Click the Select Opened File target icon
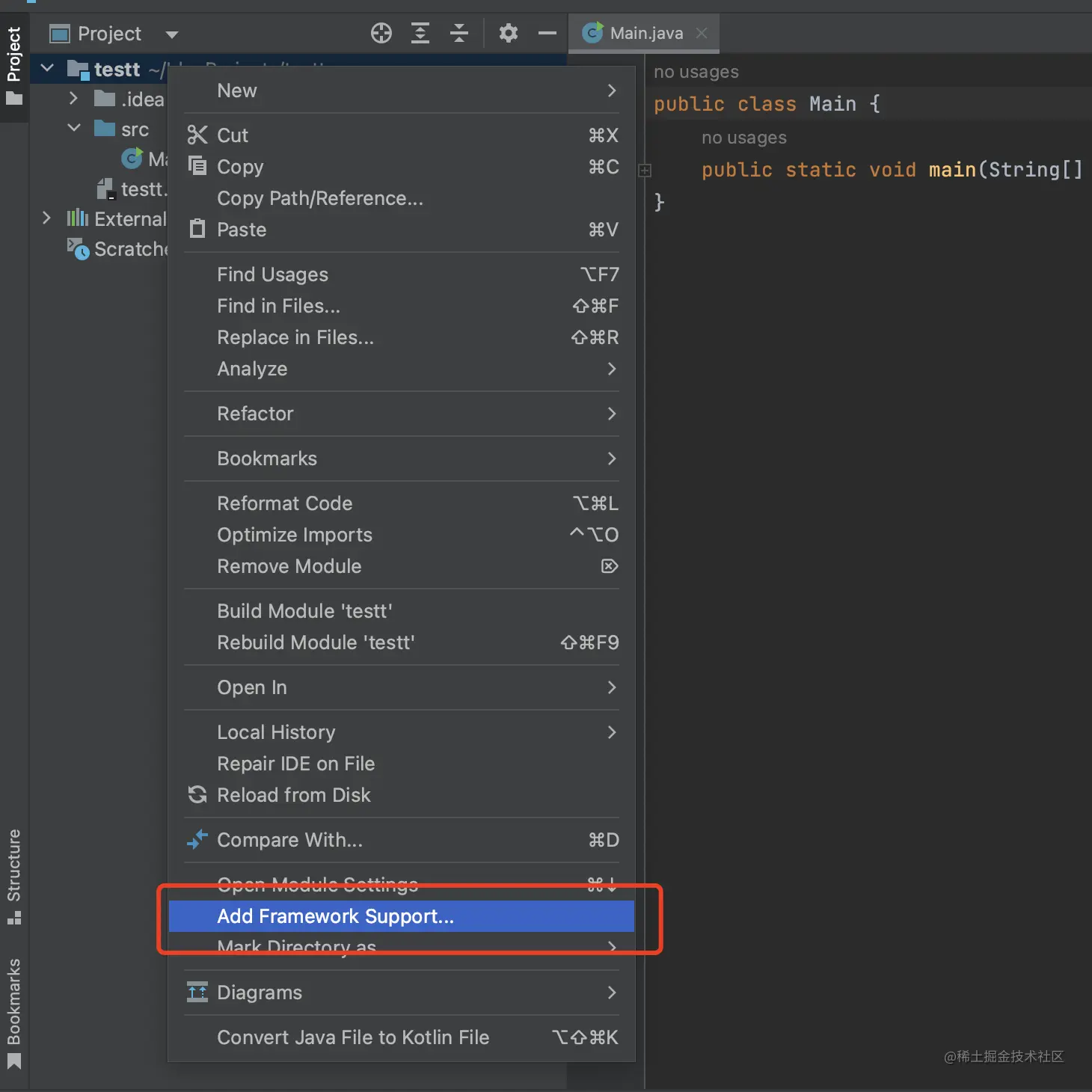 (381, 33)
